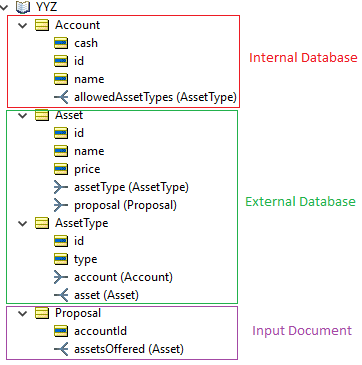Click the type attribute icon
Image resolution: width=362 pixels, height=365 pixels.
click(61, 259)
